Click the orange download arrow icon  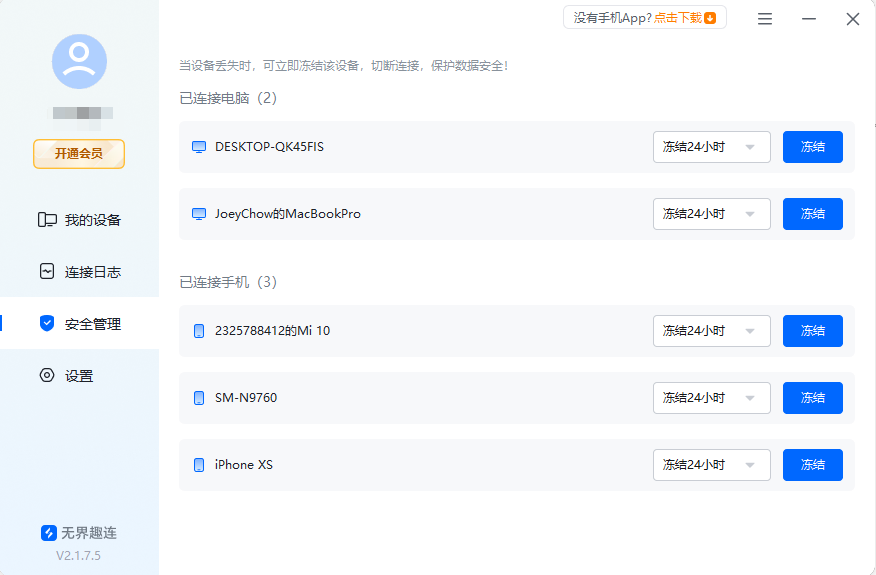[x=710, y=18]
